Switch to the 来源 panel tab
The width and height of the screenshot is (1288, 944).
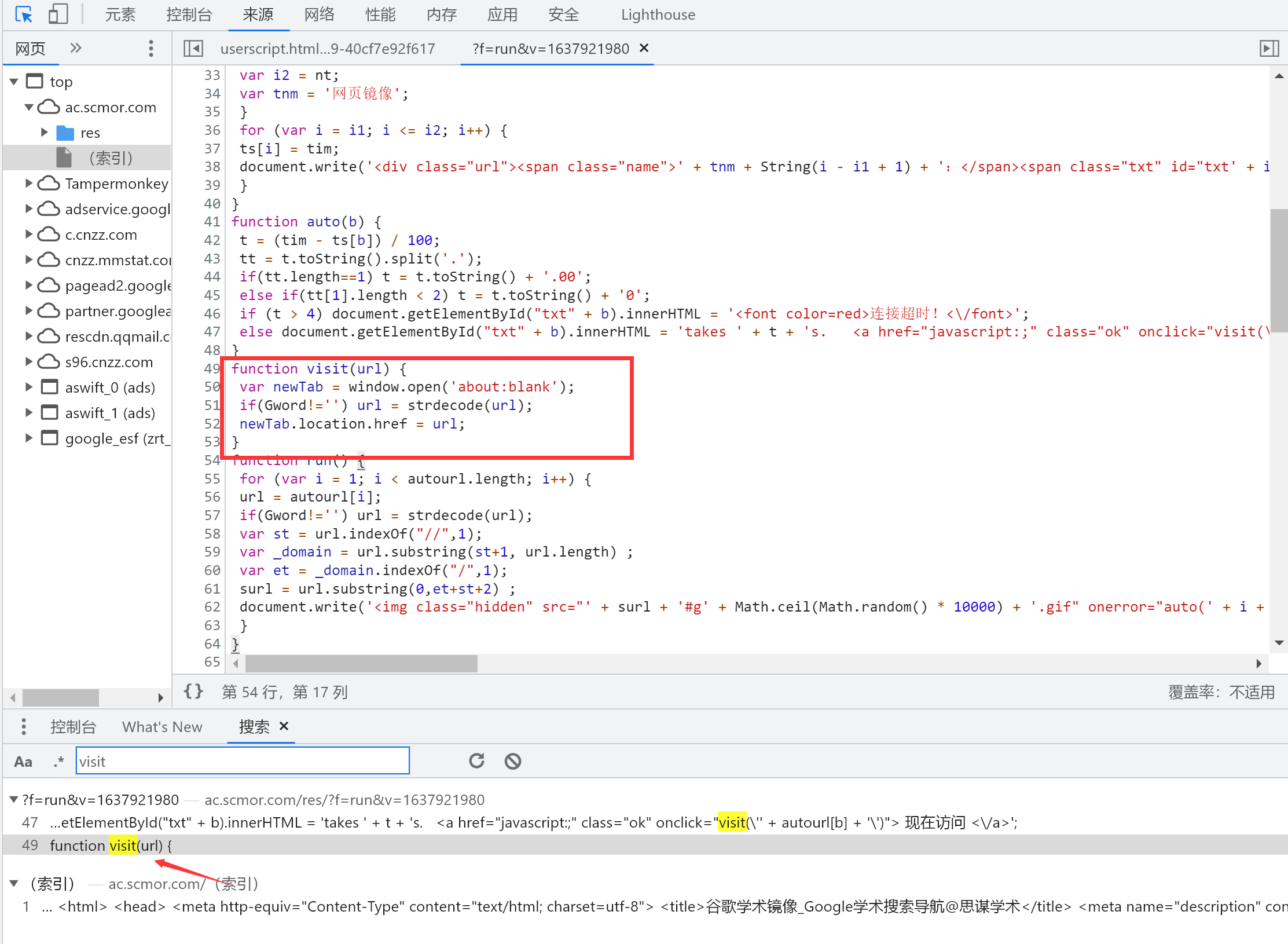click(258, 14)
